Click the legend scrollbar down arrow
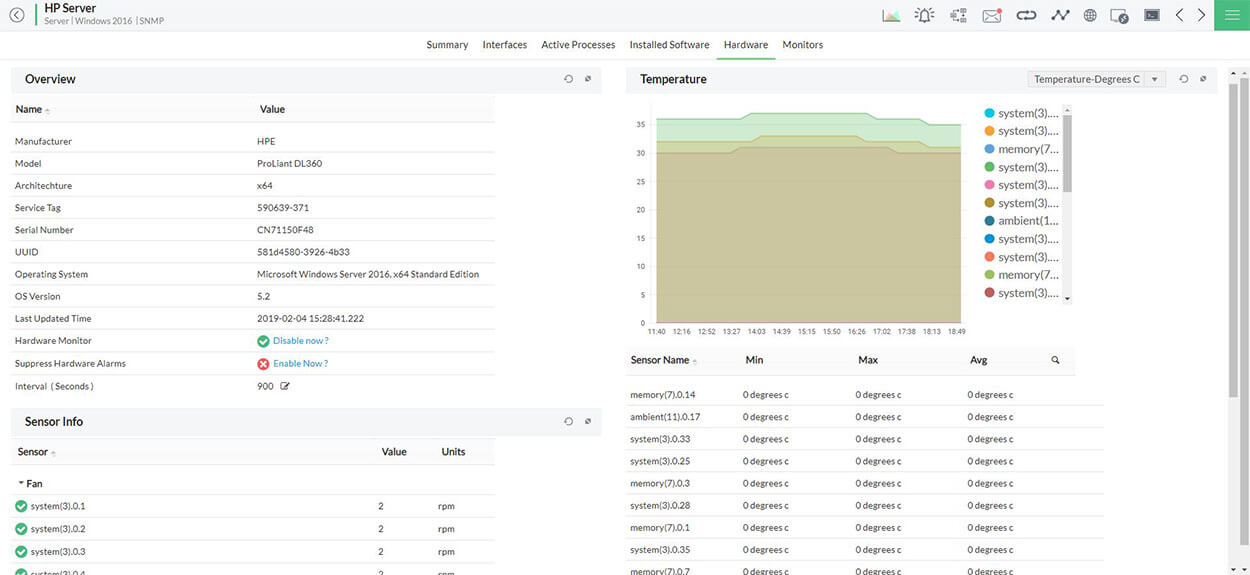The height and width of the screenshot is (575, 1250). (x=1067, y=298)
